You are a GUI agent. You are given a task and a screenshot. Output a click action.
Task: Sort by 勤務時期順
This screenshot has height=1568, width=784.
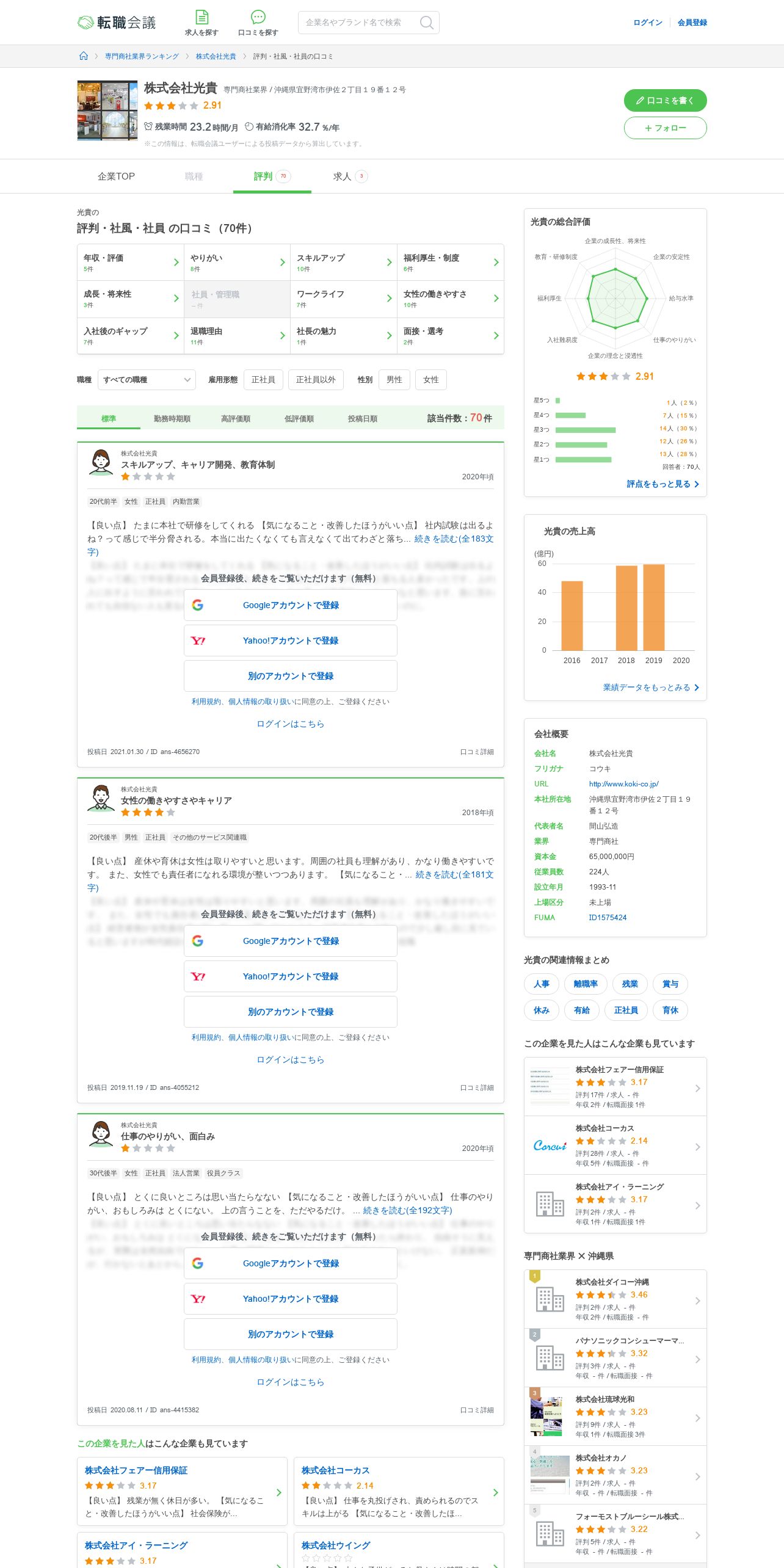tap(172, 418)
